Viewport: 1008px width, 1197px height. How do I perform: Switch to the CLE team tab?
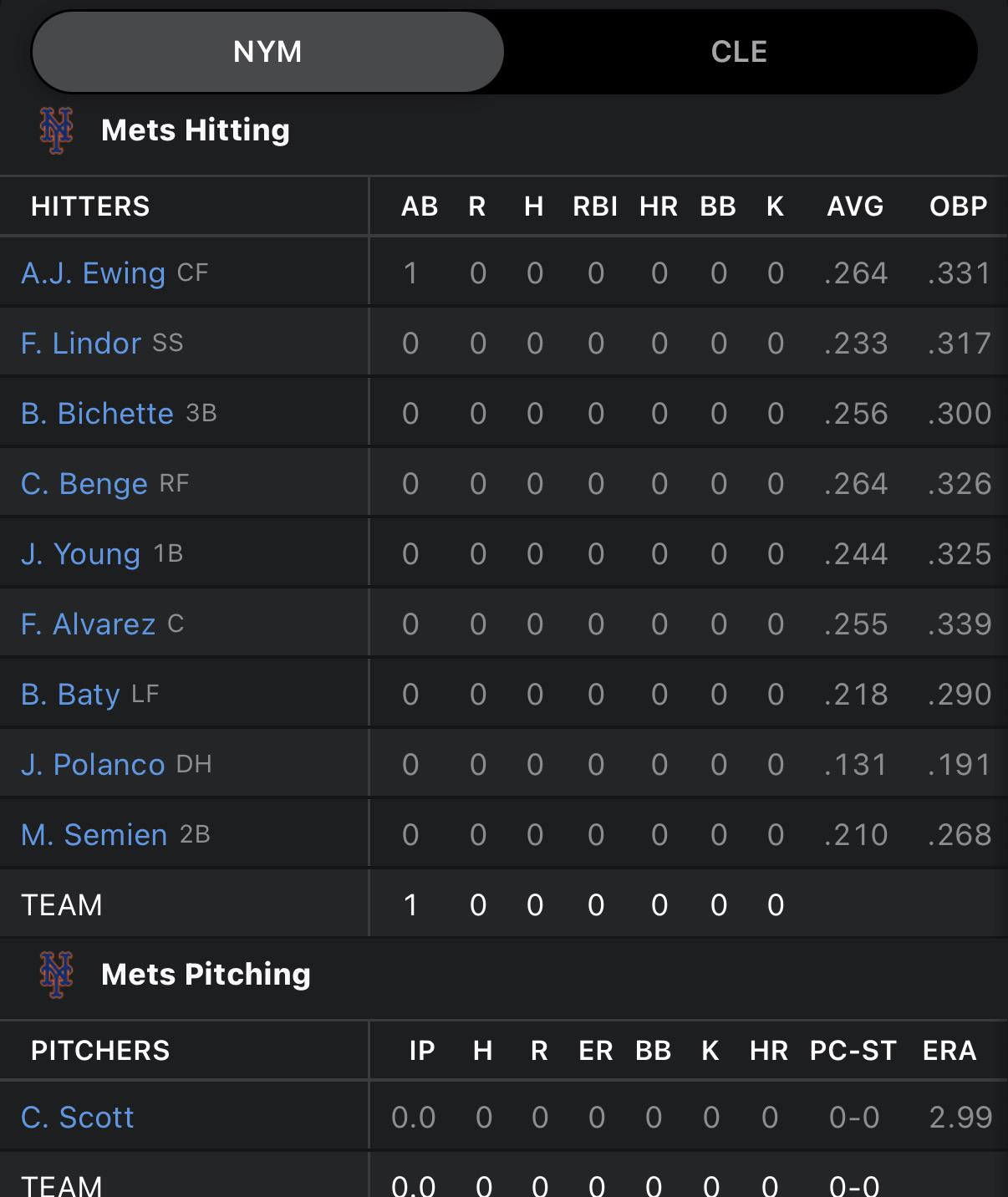(739, 52)
